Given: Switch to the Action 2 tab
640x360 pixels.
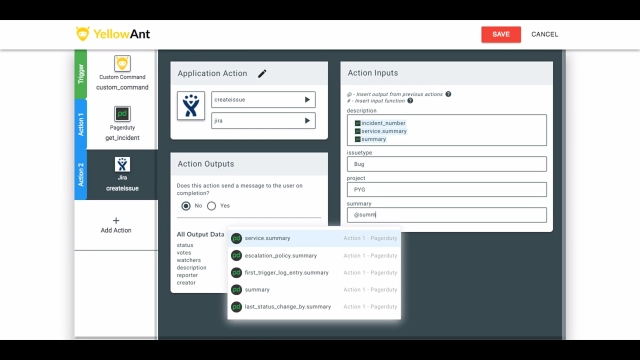Looking at the screenshot, I should point(81,175).
